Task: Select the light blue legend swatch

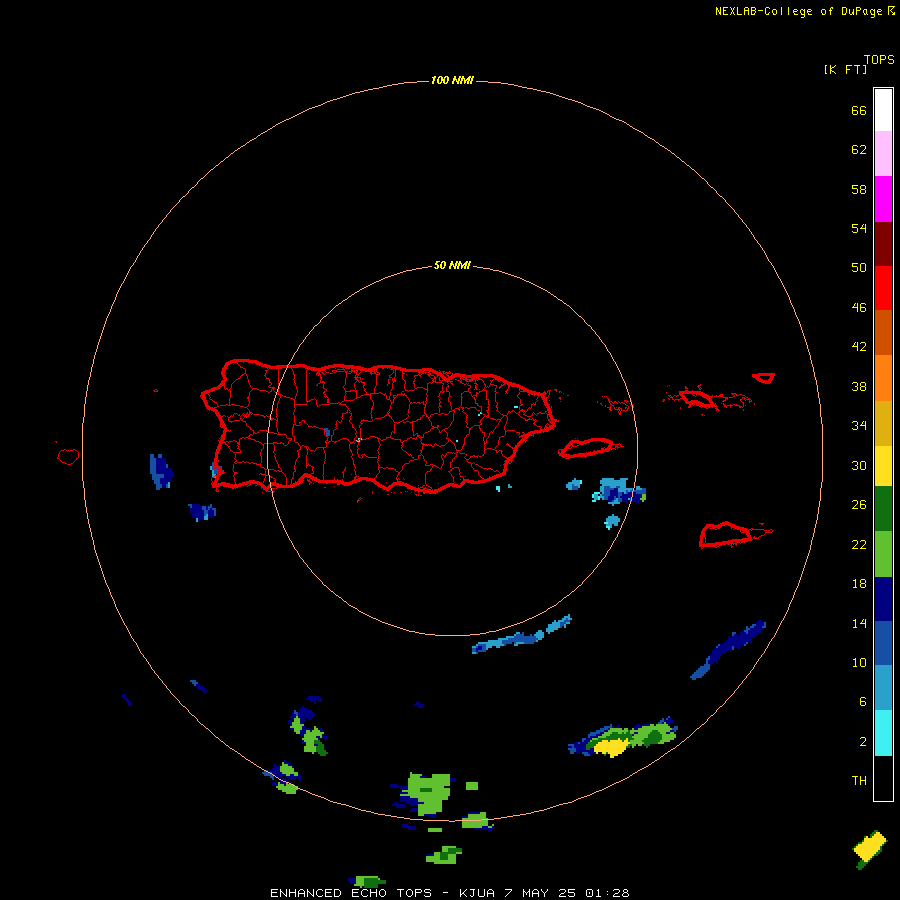Action: coord(883,688)
